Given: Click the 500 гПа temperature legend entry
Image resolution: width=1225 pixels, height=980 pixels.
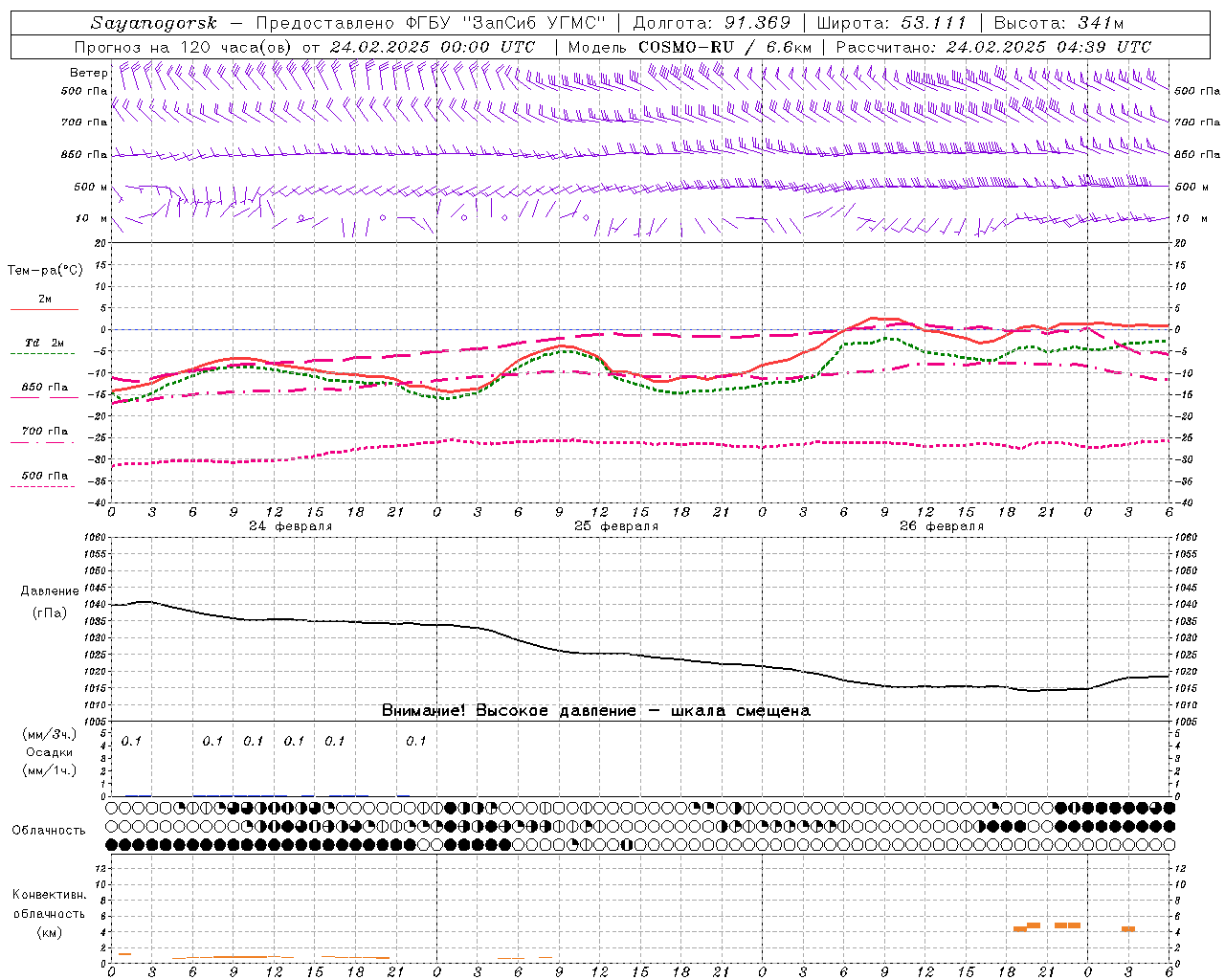Looking at the screenshot, I should pos(44,477).
